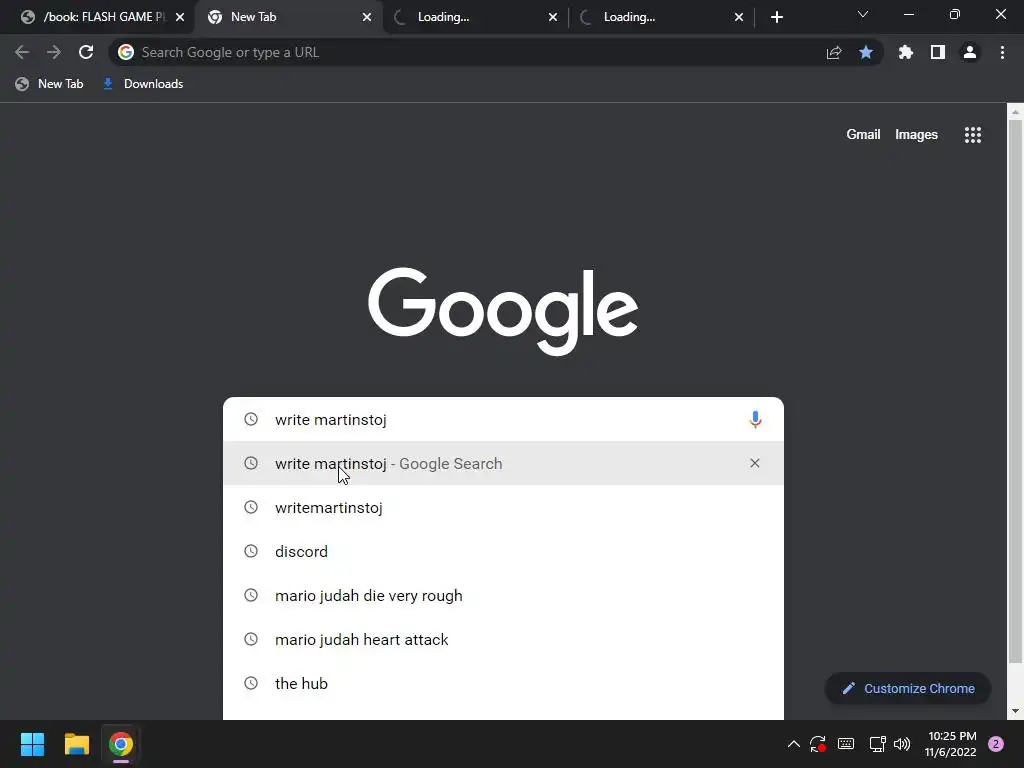Open the Google apps grid
Screen dimensions: 1024x768
point(972,135)
